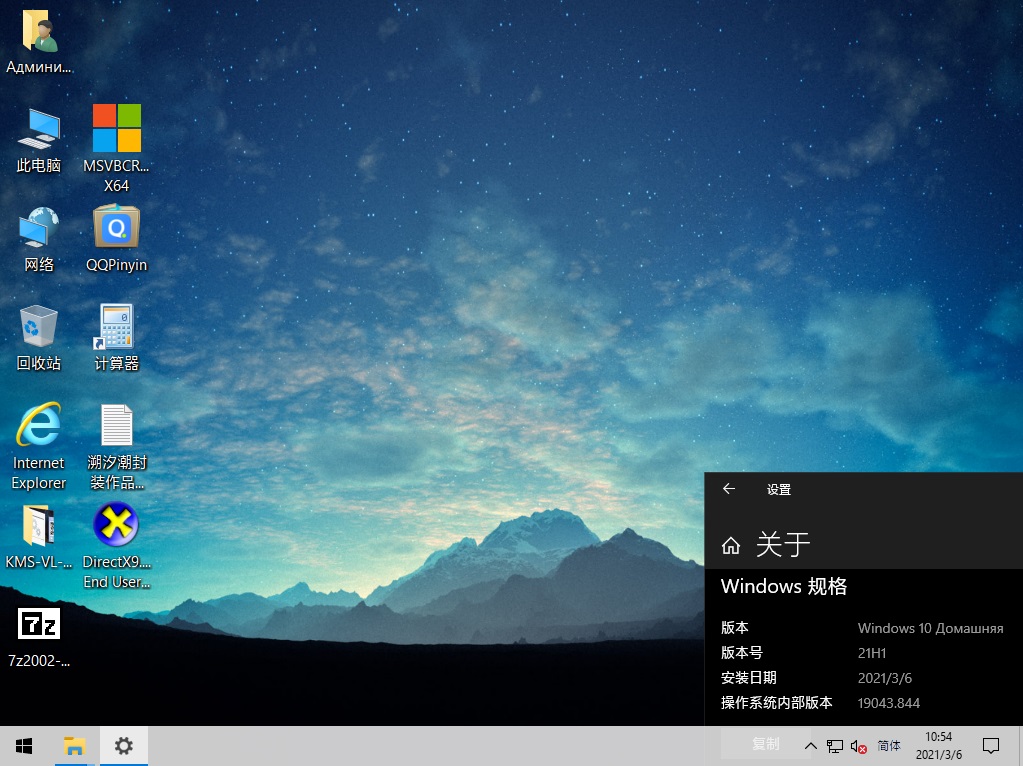Expand the hidden system tray icons chevron

[x=810, y=746]
